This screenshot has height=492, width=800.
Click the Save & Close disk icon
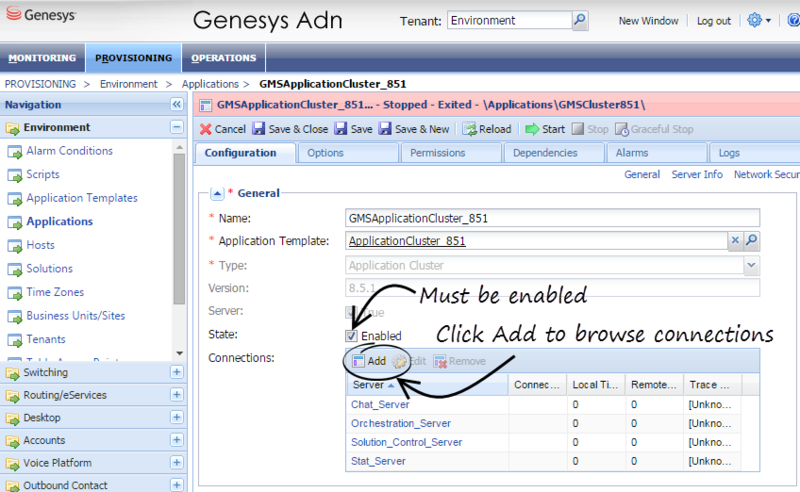click(x=259, y=129)
